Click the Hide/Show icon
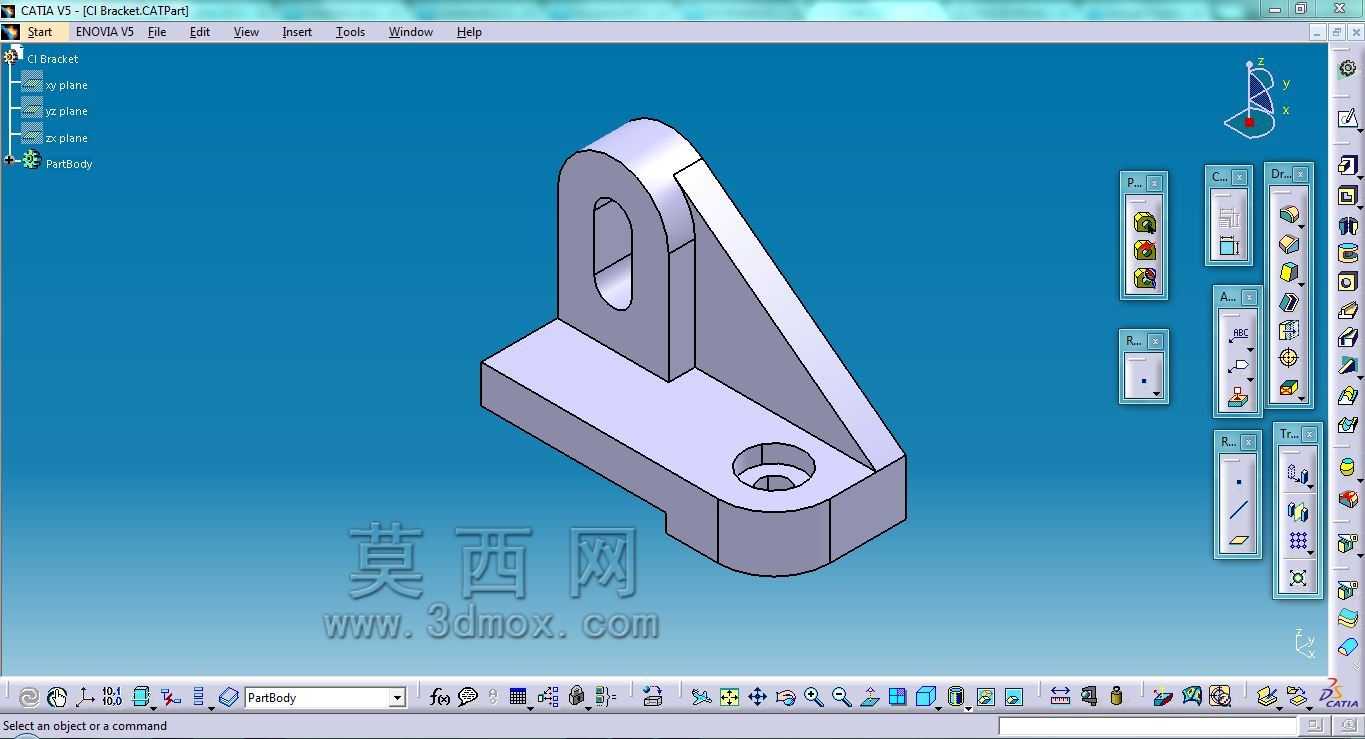The image size is (1365, 739). click(x=985, y=697)
